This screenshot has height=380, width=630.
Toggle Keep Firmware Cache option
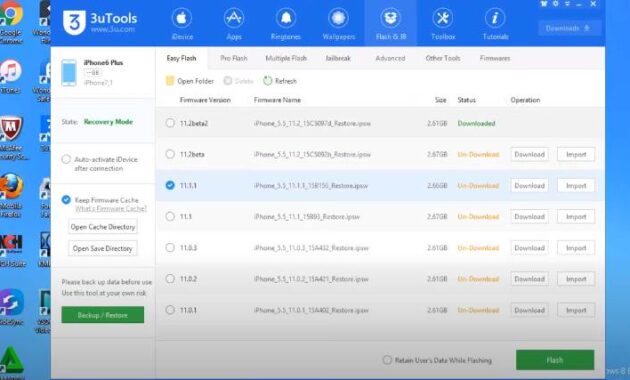pyautogui.click(x=66, y=200)
